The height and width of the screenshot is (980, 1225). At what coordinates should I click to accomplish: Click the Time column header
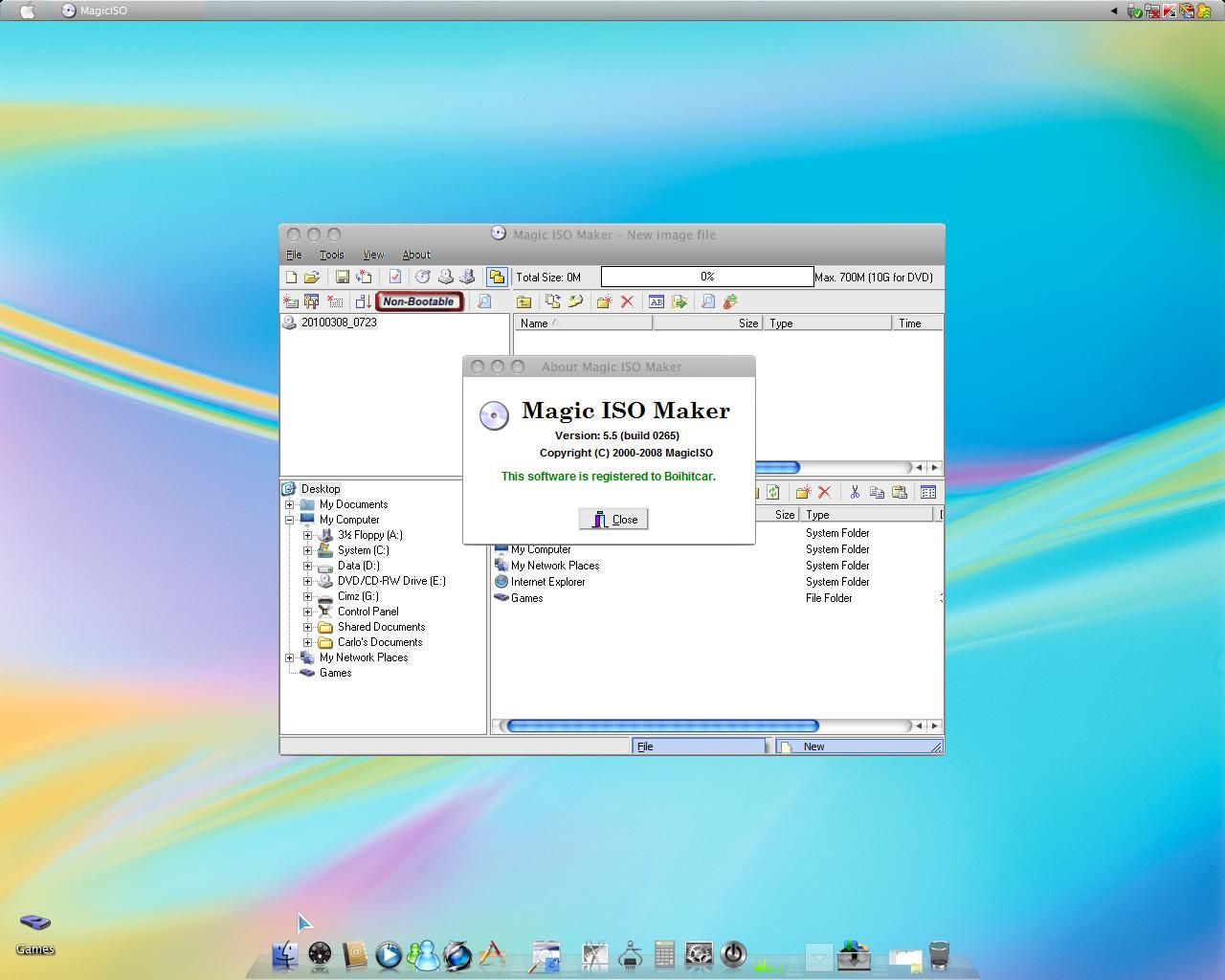click(917, 323)
